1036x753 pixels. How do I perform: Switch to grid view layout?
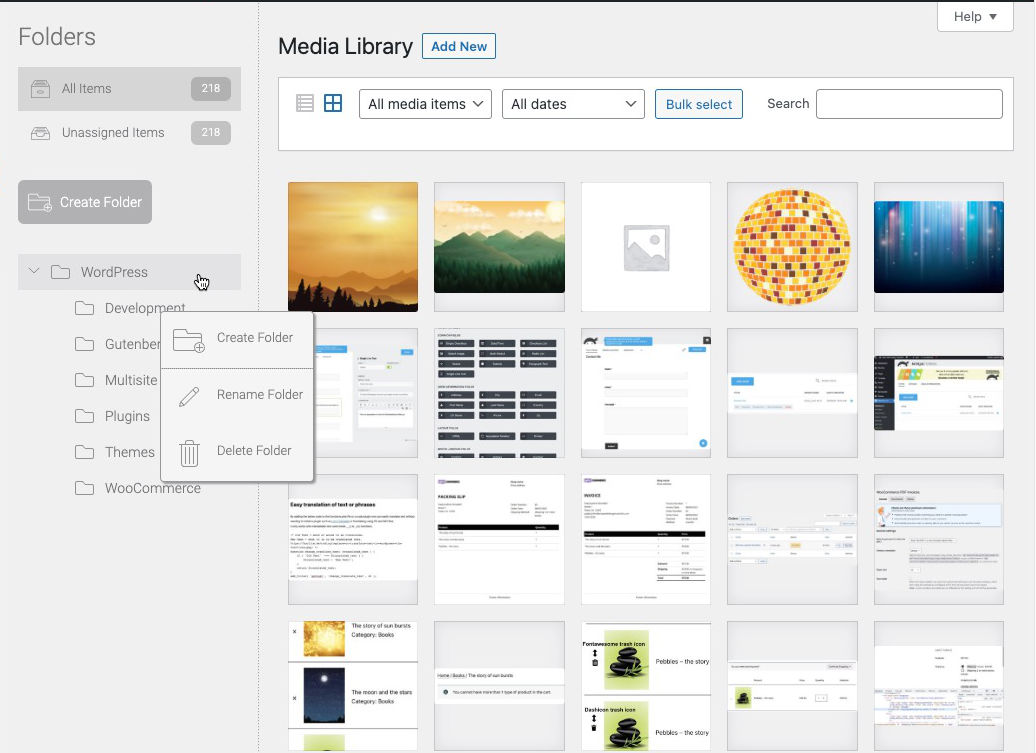(333, 103)
